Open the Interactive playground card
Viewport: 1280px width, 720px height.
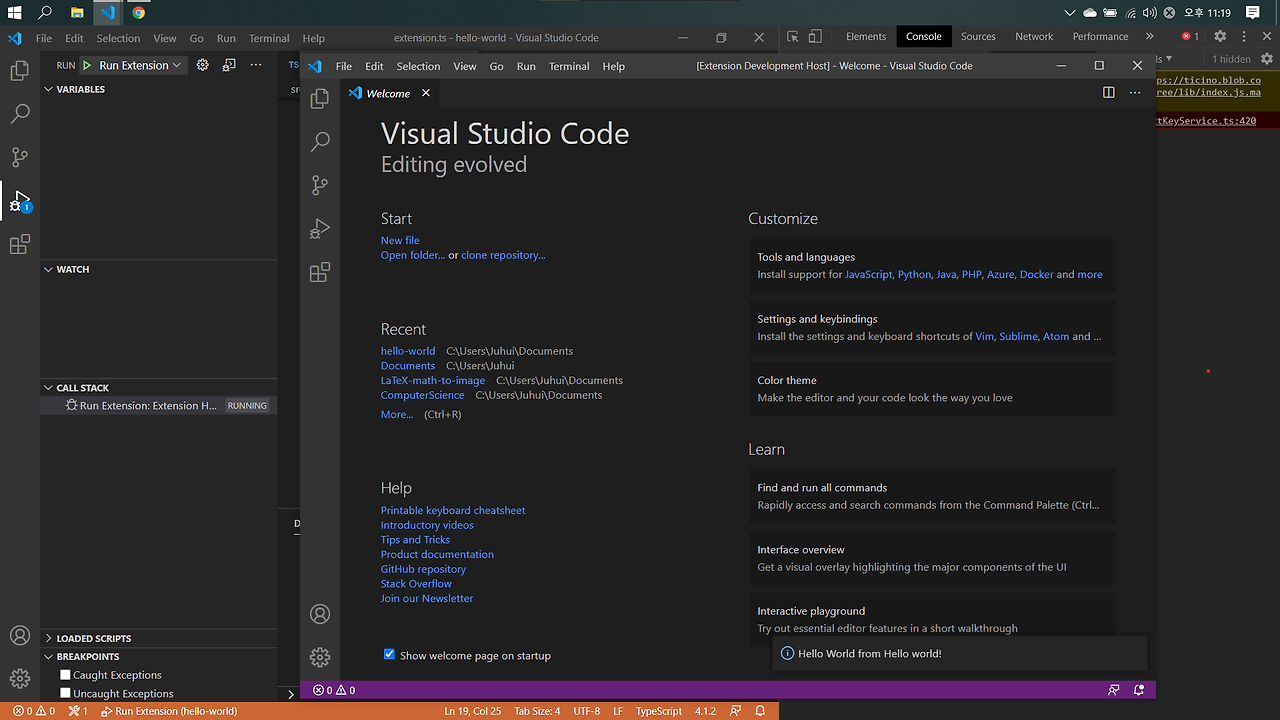coord(932,619)
